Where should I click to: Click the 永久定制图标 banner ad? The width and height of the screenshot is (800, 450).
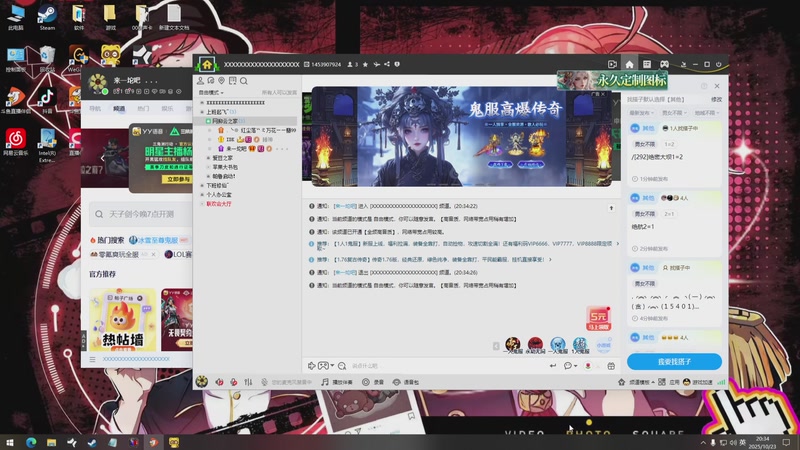[x=612, y=80]
